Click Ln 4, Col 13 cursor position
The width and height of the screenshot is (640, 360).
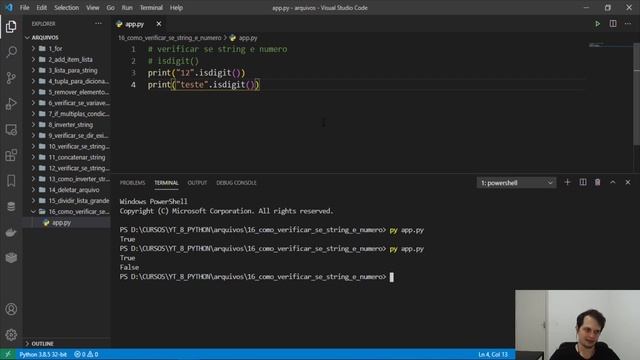click(x=493, y=354)
